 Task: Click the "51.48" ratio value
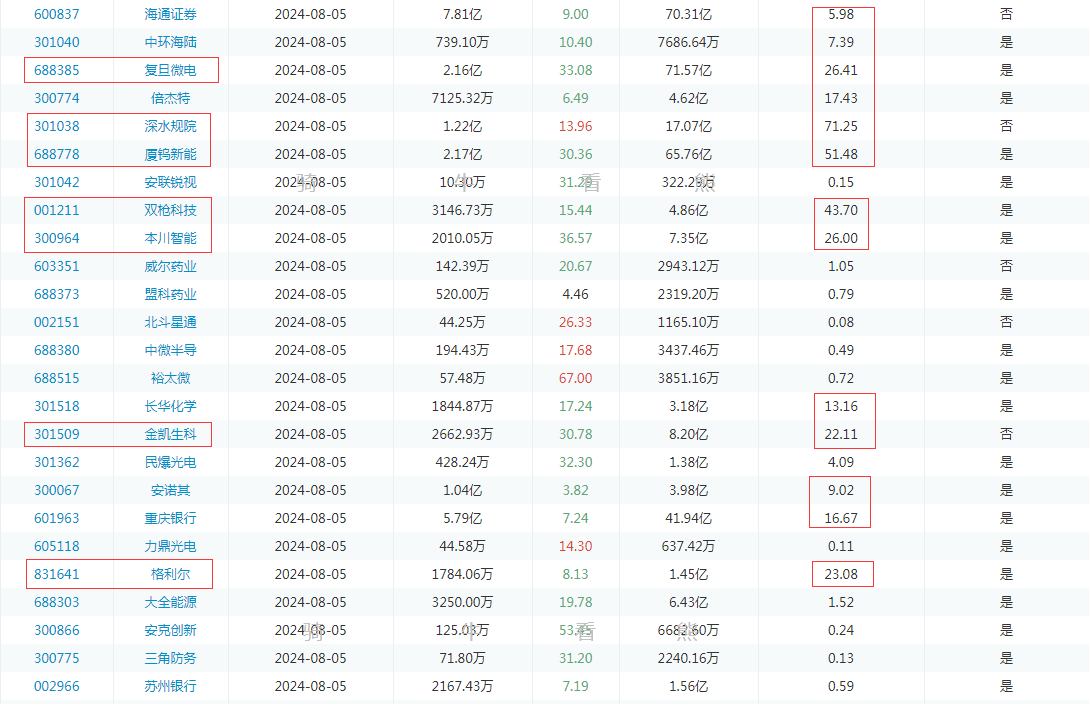(841, 154)
